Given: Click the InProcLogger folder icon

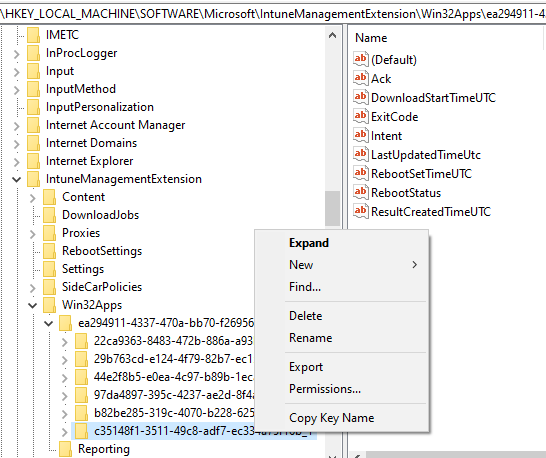Looking at the screenshot, I should point(33,53).
